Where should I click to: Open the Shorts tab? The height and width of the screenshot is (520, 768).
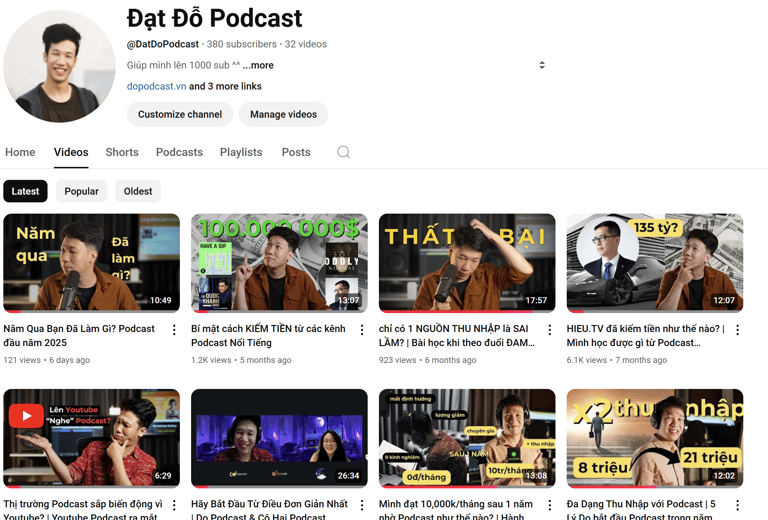coord(122,152)
